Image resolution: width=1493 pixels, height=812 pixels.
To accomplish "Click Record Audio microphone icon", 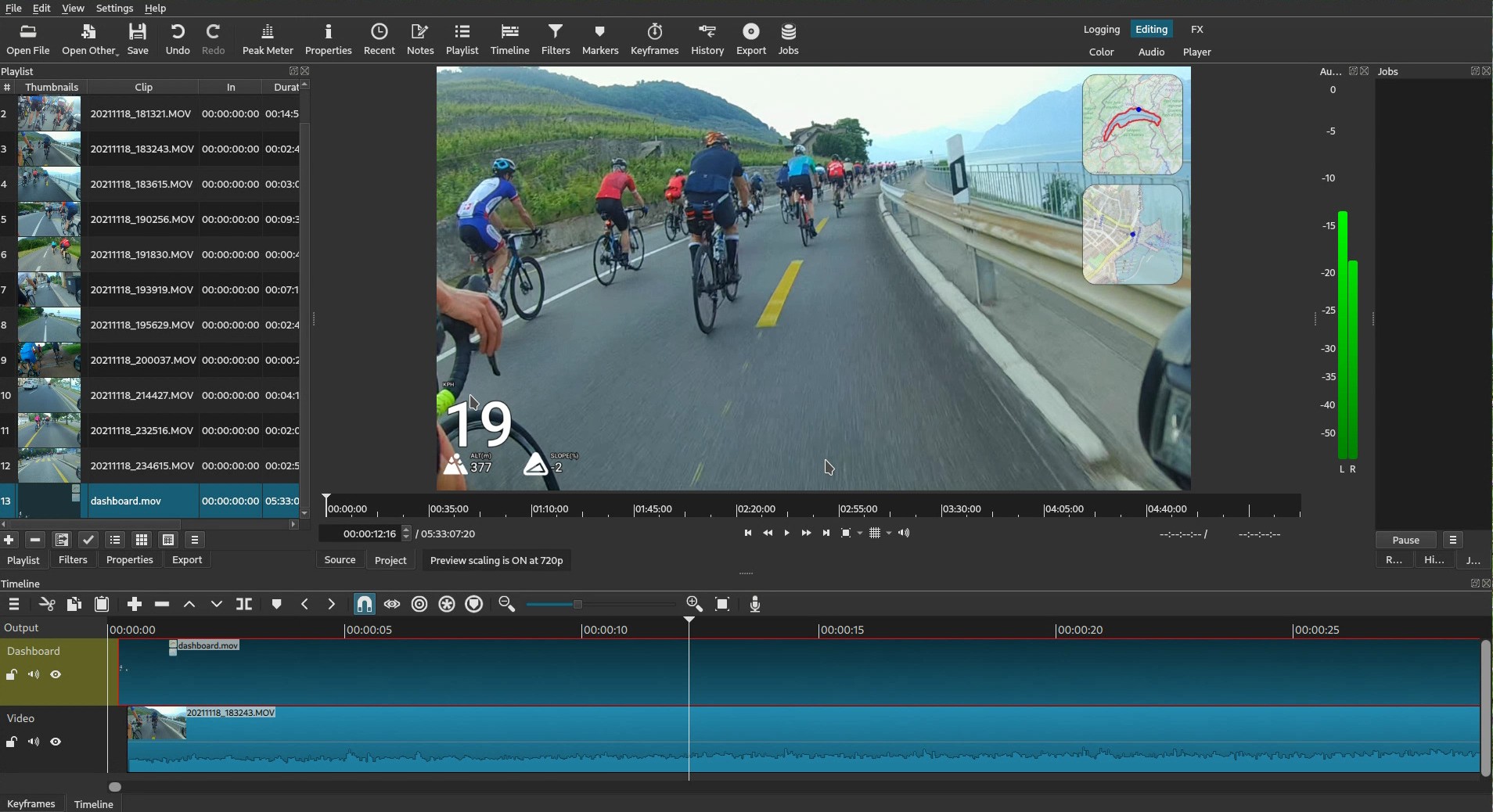I will 755,605.
